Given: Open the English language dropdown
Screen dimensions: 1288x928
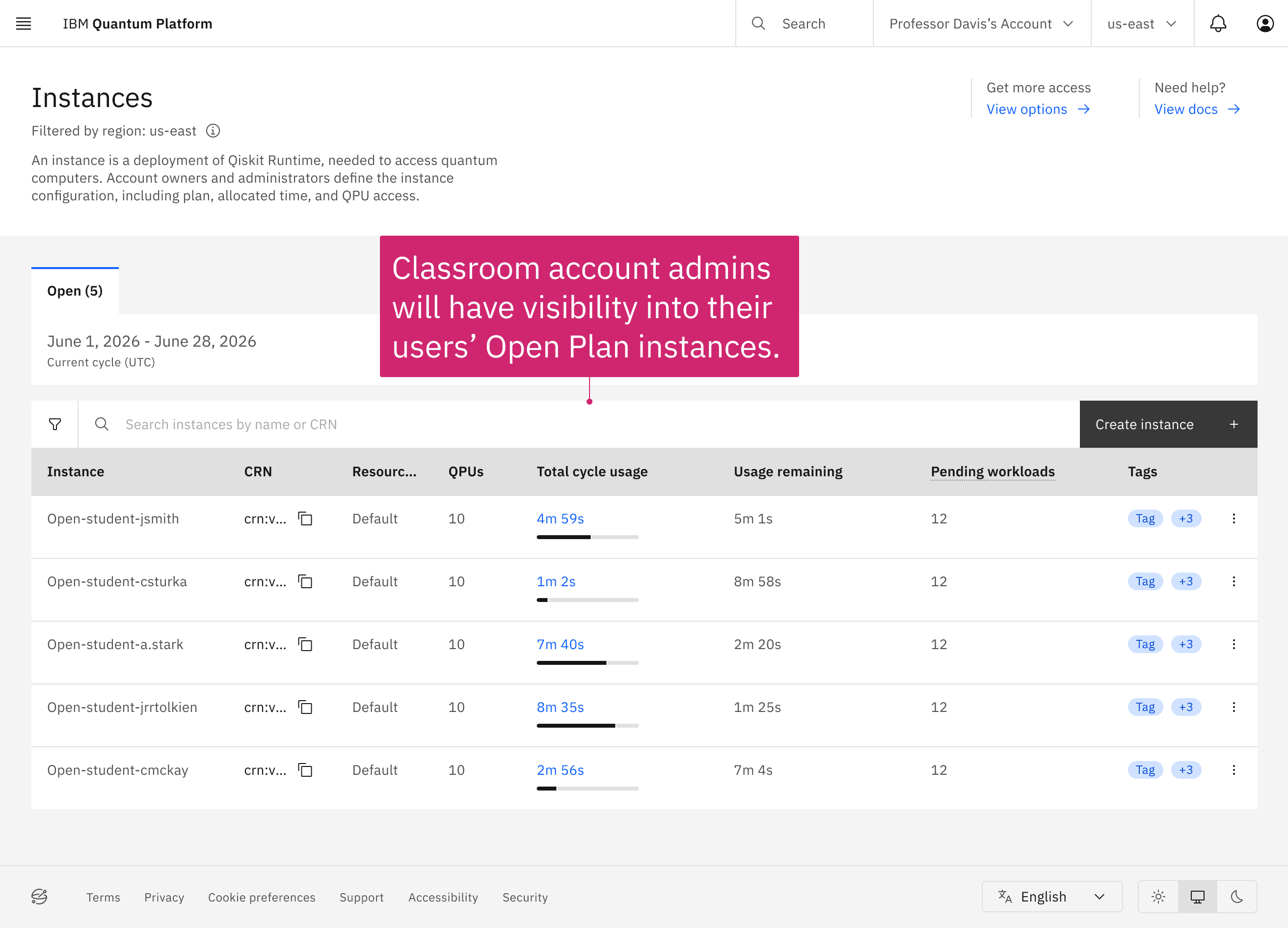Looking at the screenshot, I should pos(1051,897).
